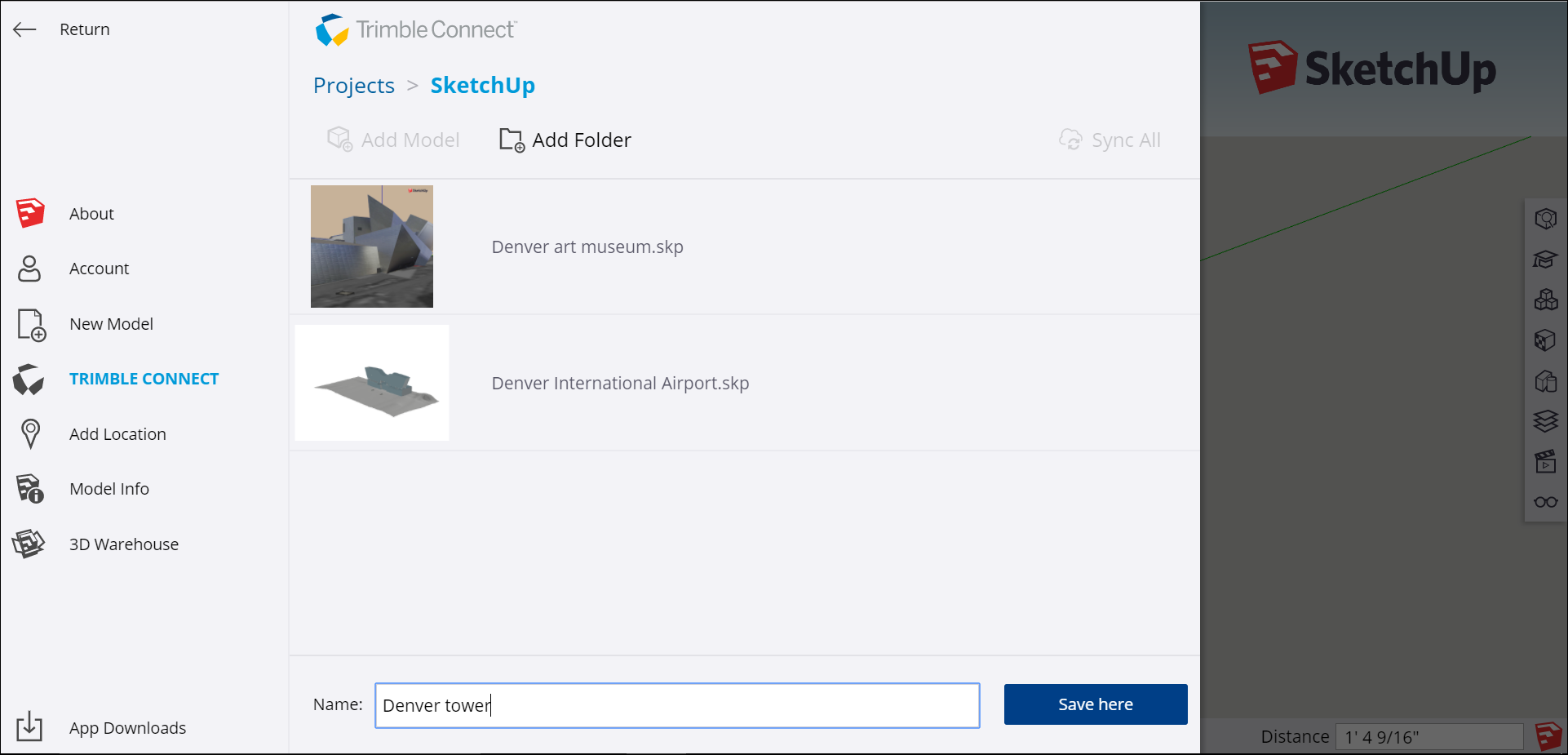Open the Scenes clapperboard panel icon

click(1545, 461)
